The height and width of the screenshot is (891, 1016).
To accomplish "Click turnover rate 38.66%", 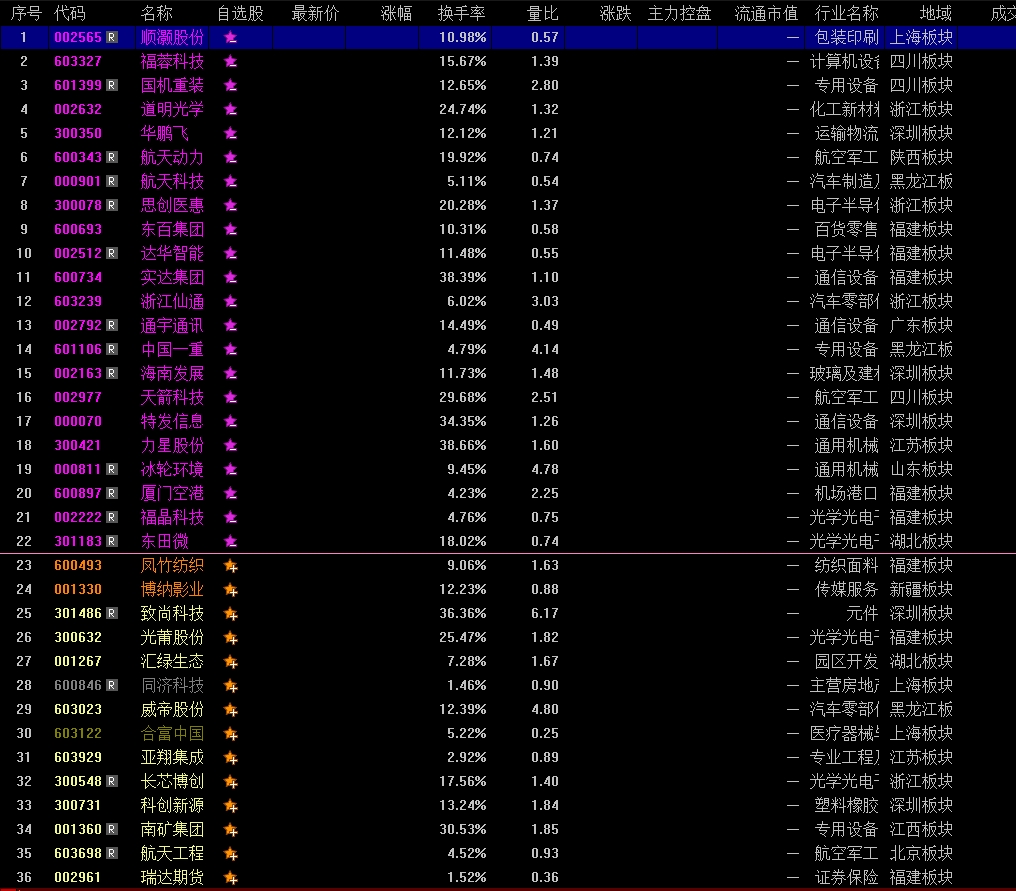I will coord(463,445).
